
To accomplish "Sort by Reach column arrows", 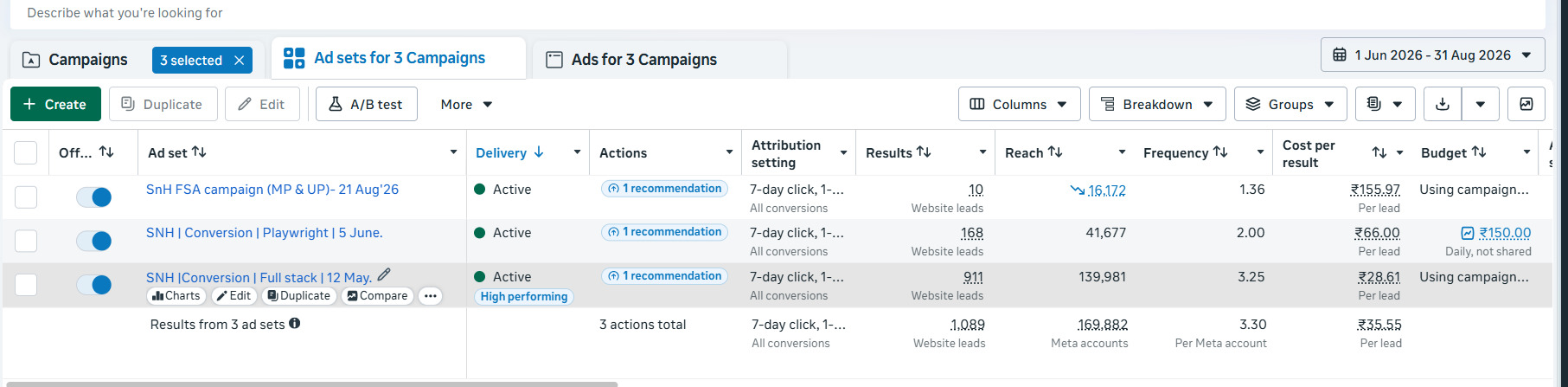I will coord(1055,152).
